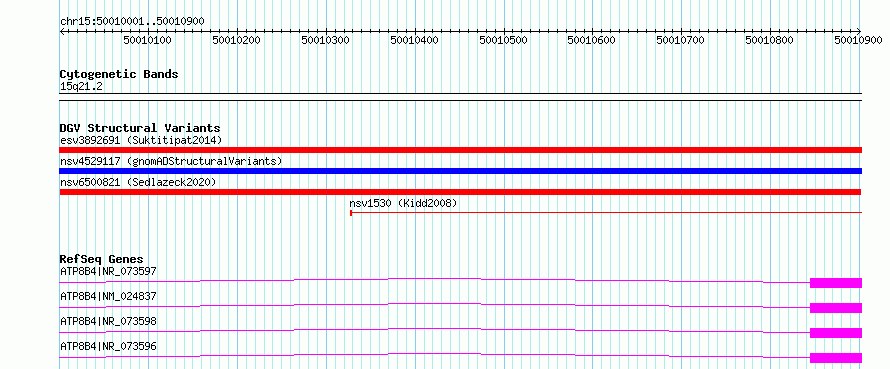This screenshot has width=890, height=369.
Task: Click the chr15:50010001..50010900 region label
Action: [132, 22]
